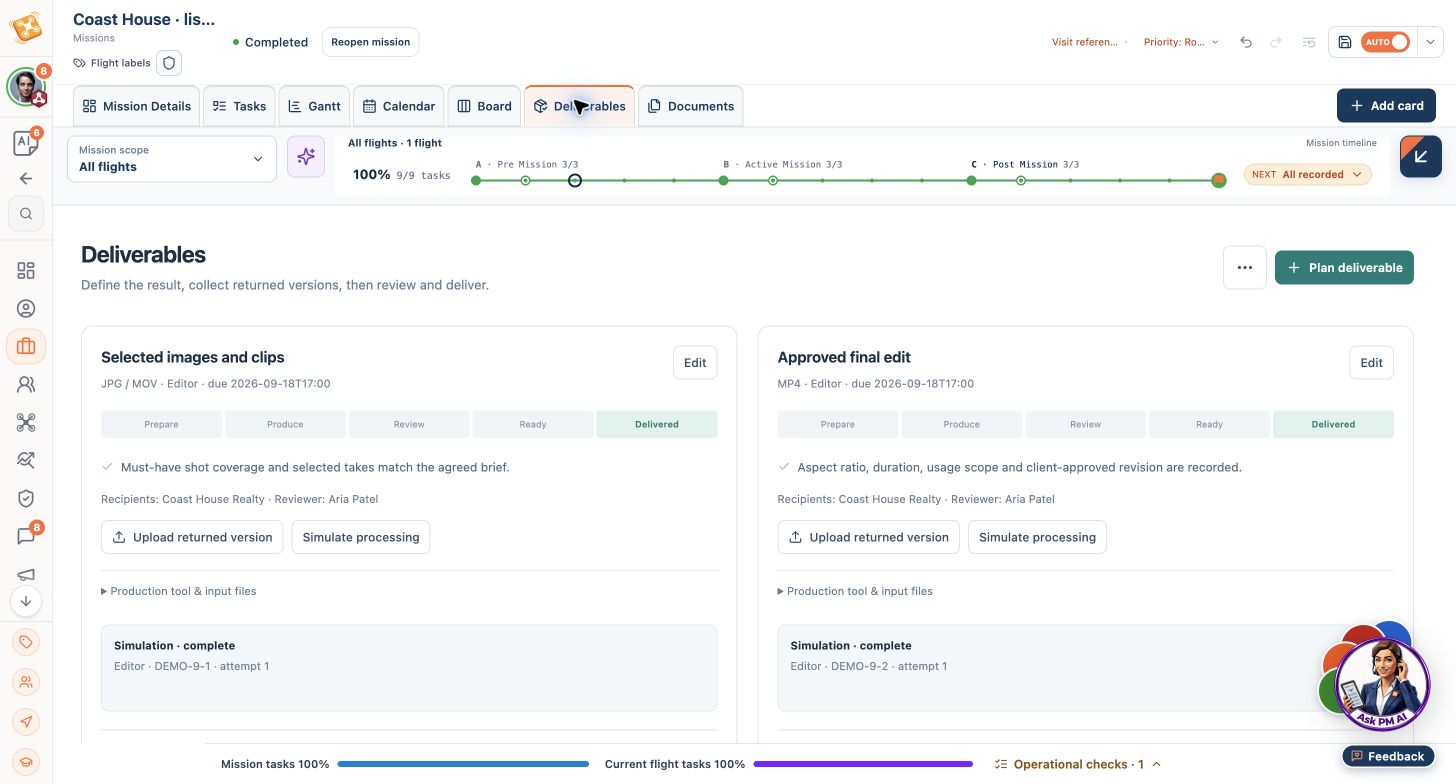Open the Calendar tab
This screenshot has width=1456, height=784.
398,106
